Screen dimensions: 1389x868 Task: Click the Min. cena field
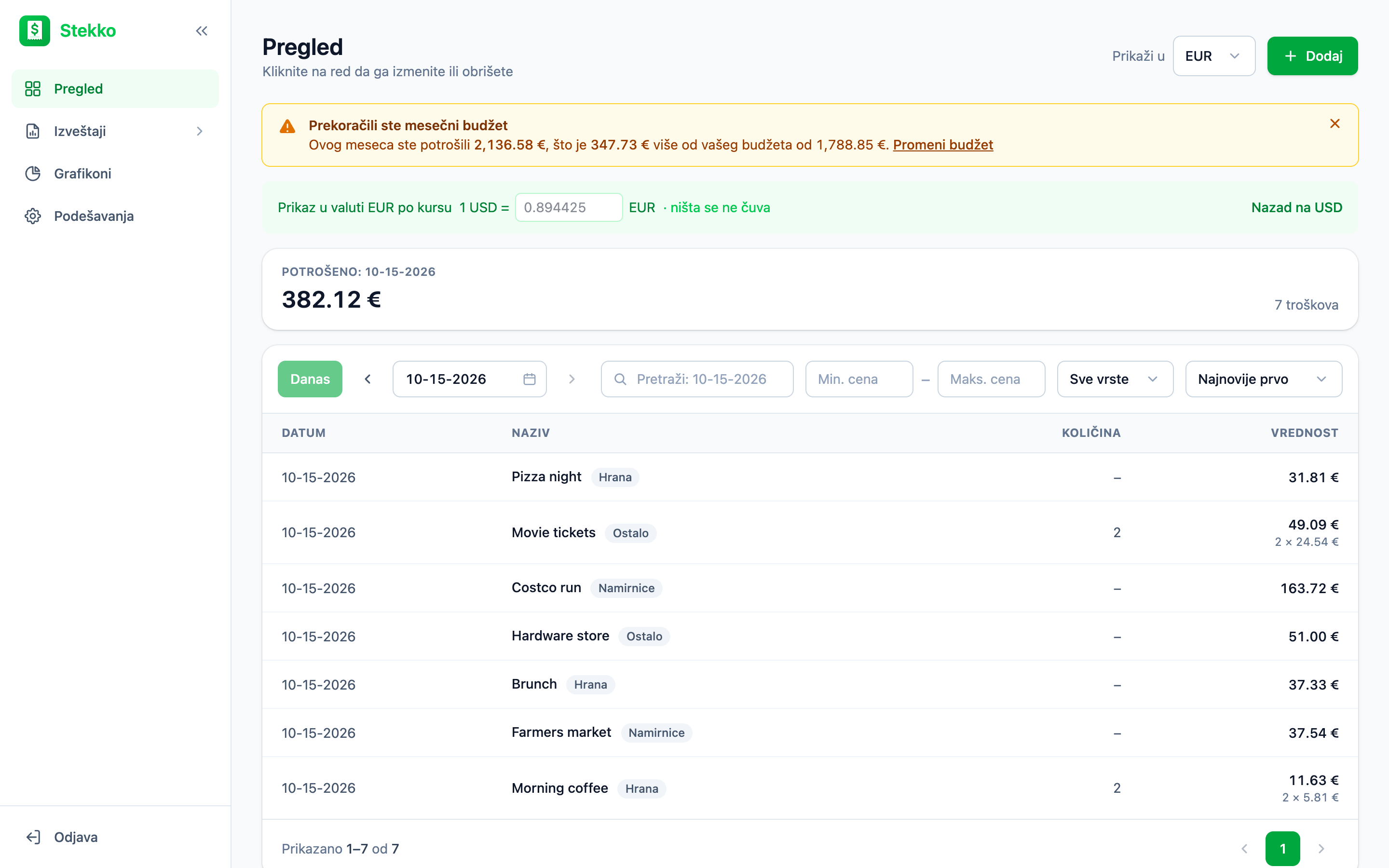click(858, 379)
